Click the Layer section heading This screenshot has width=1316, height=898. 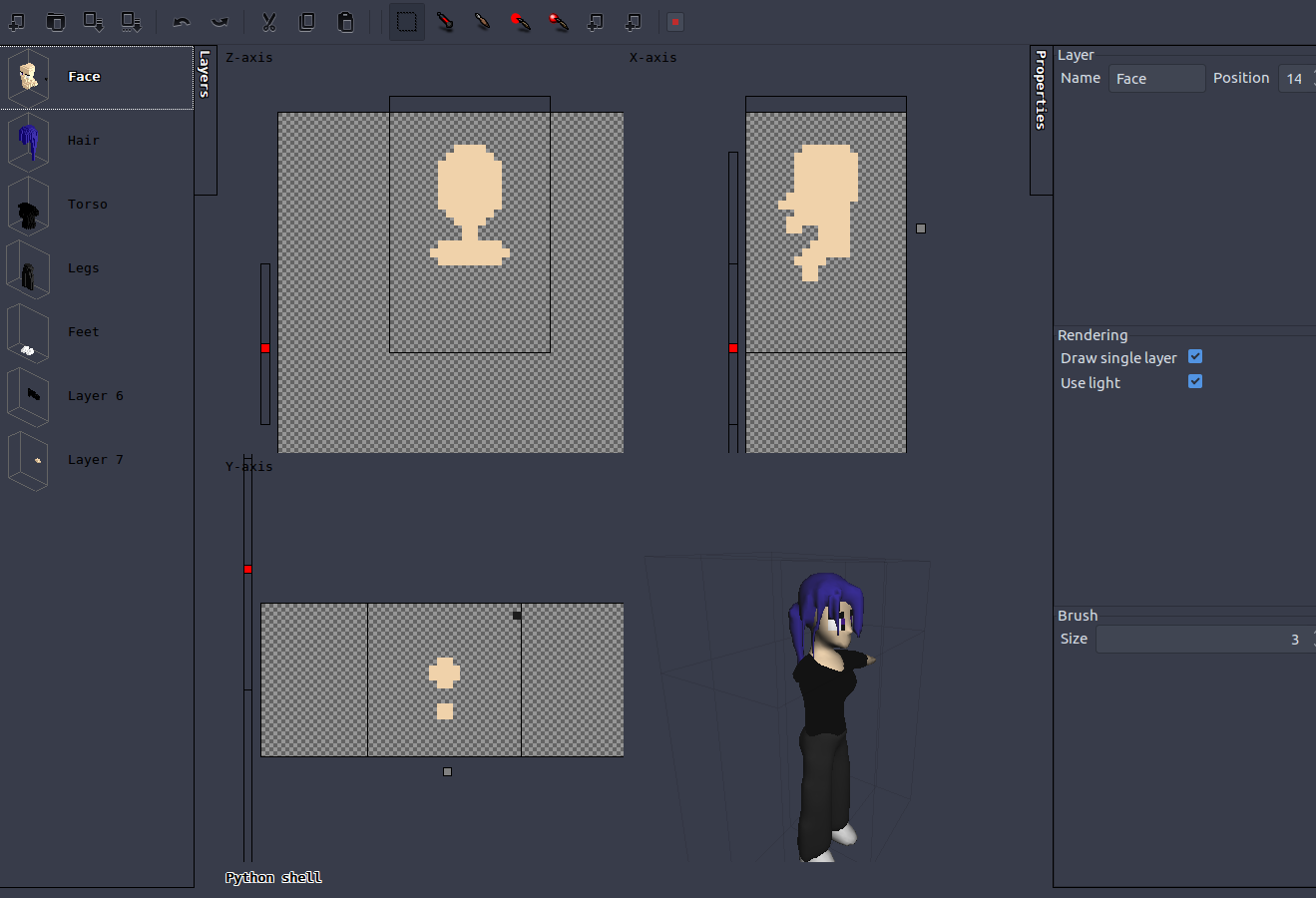pyautogui.click(x=1076, y=55)
